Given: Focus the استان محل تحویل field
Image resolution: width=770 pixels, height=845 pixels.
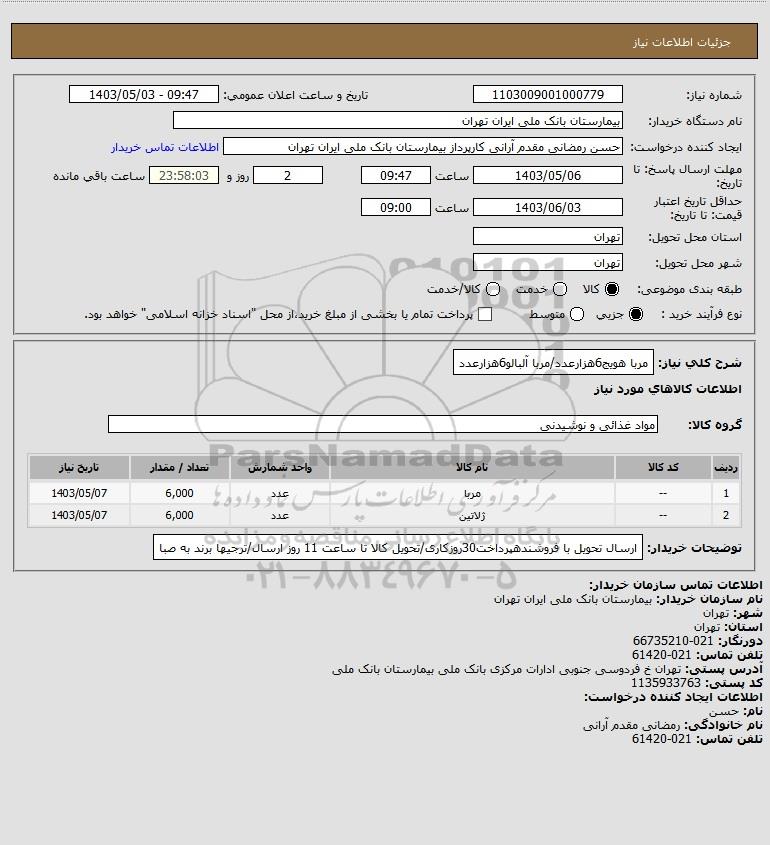Looking at the screenshot, I should (x=547, y=237).
